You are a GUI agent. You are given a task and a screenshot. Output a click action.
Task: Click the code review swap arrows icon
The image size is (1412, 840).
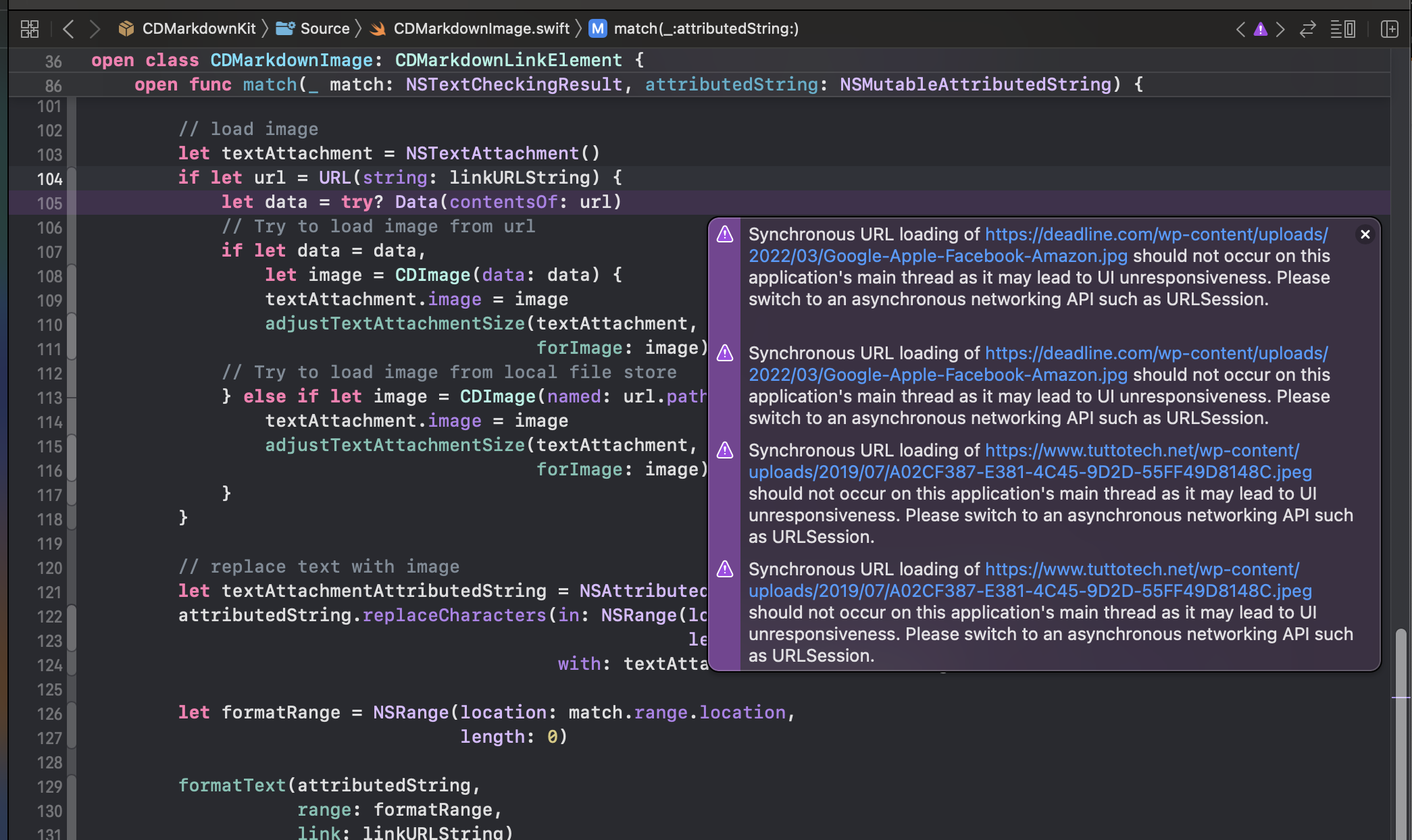click(1308, 29)
